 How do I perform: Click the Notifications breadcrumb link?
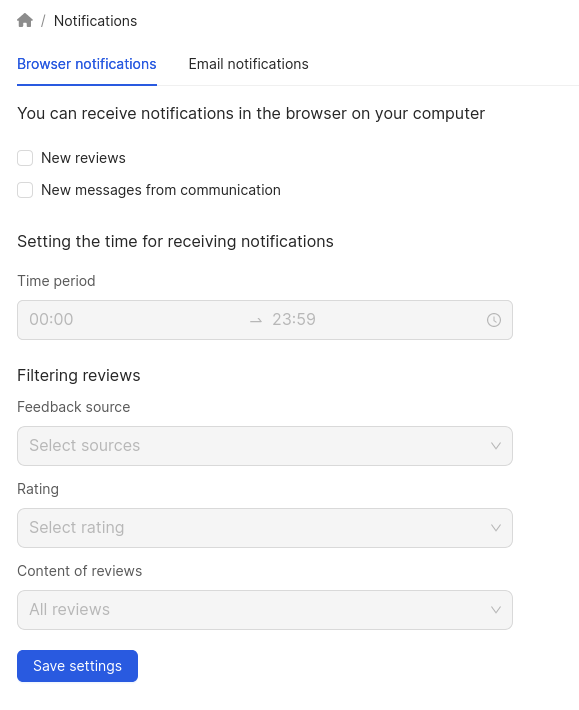point(96,21)
